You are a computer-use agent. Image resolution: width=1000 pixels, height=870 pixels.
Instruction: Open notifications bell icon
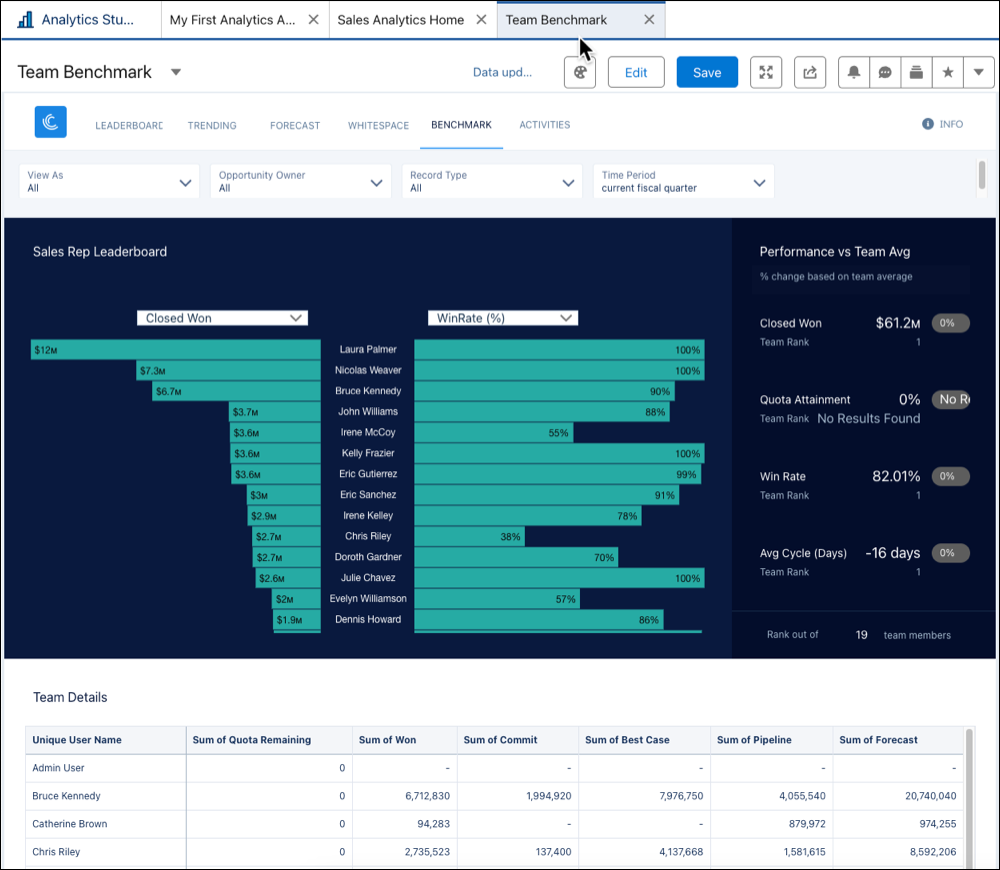click(853, 72)
